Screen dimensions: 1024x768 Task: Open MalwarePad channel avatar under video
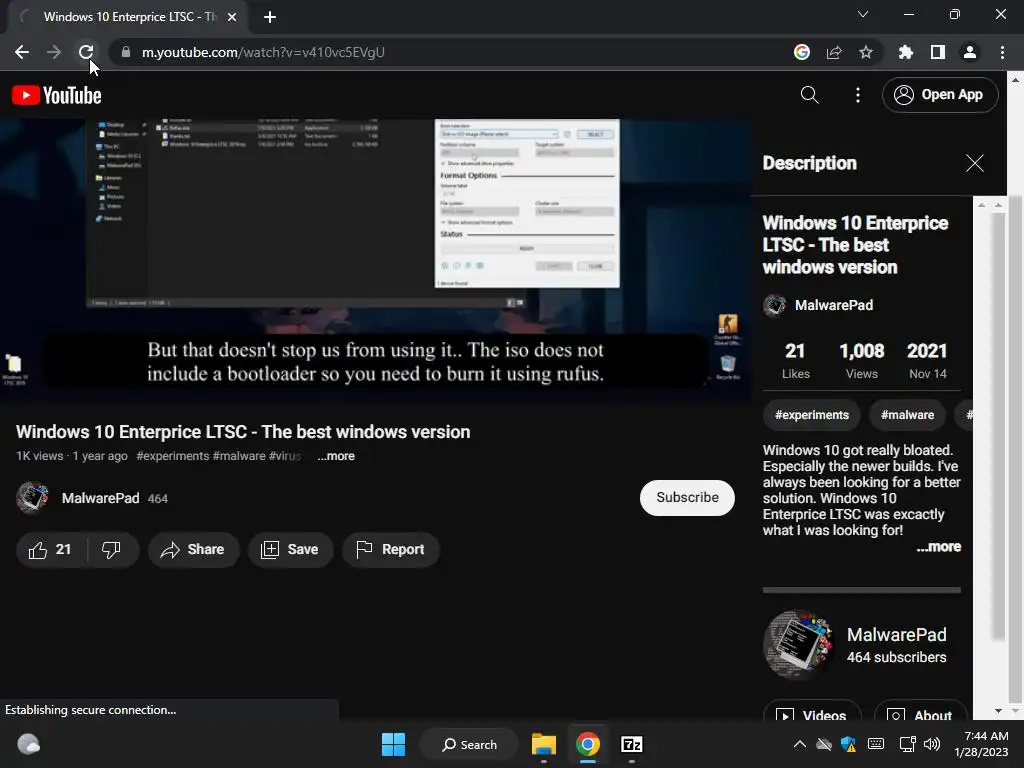pyautogui.click(x=32, y=498)
